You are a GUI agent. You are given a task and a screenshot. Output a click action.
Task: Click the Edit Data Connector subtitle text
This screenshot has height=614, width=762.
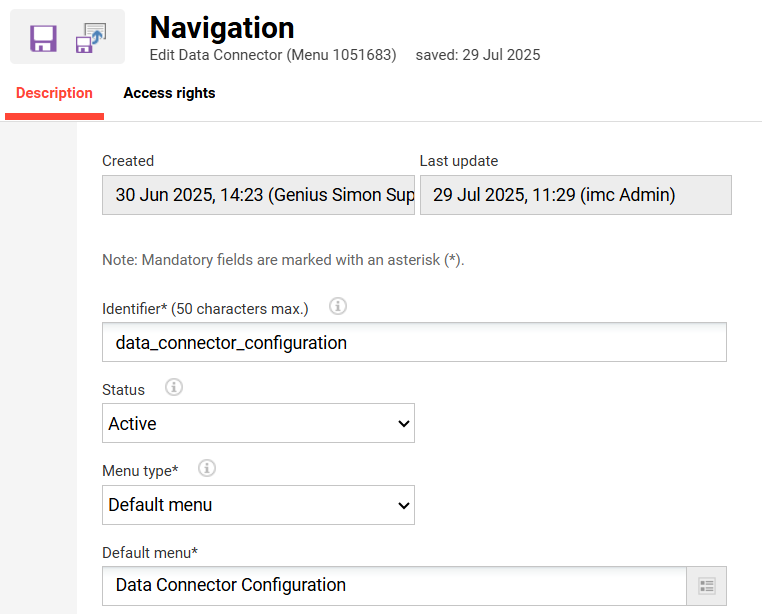[x=272, y=55]
